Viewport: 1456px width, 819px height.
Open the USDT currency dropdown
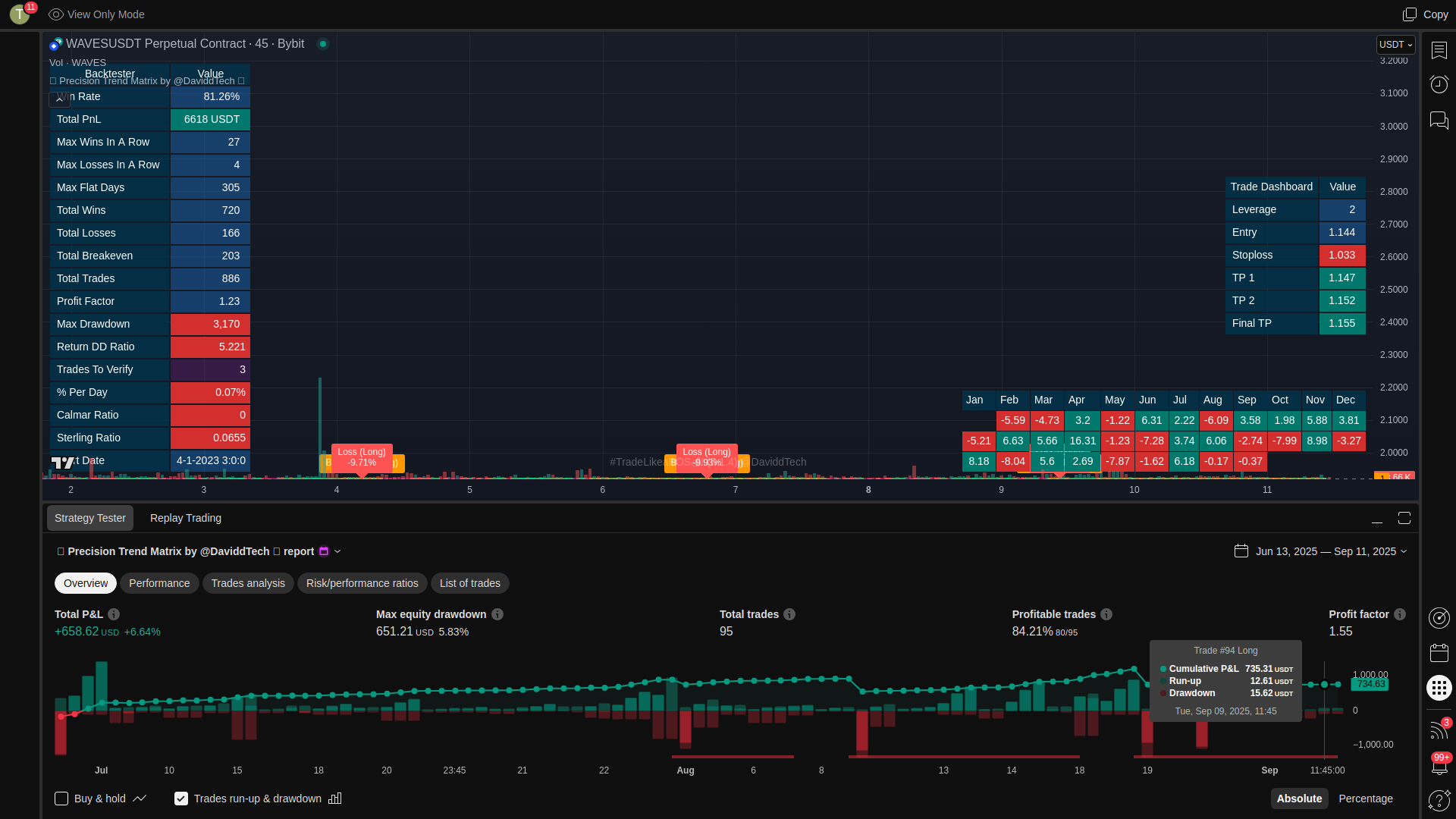(x=1395, y=45)
